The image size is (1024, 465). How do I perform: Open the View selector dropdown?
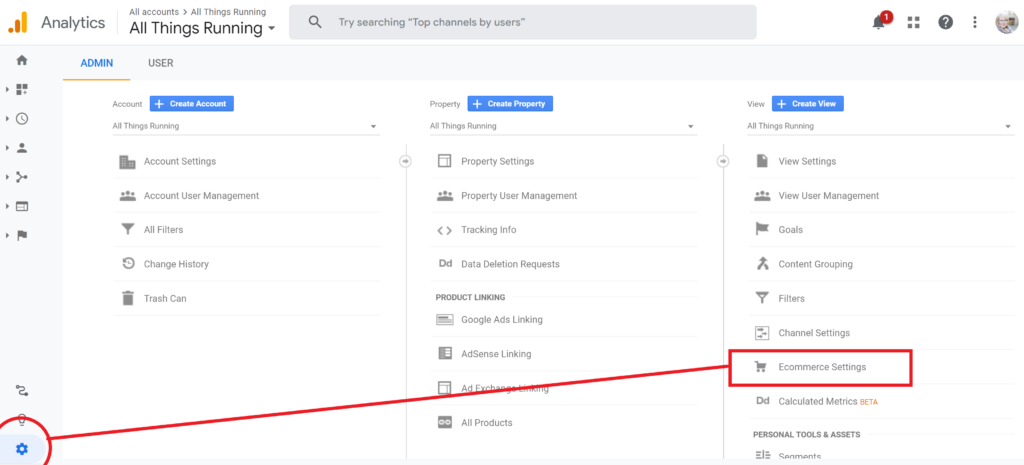881,126
